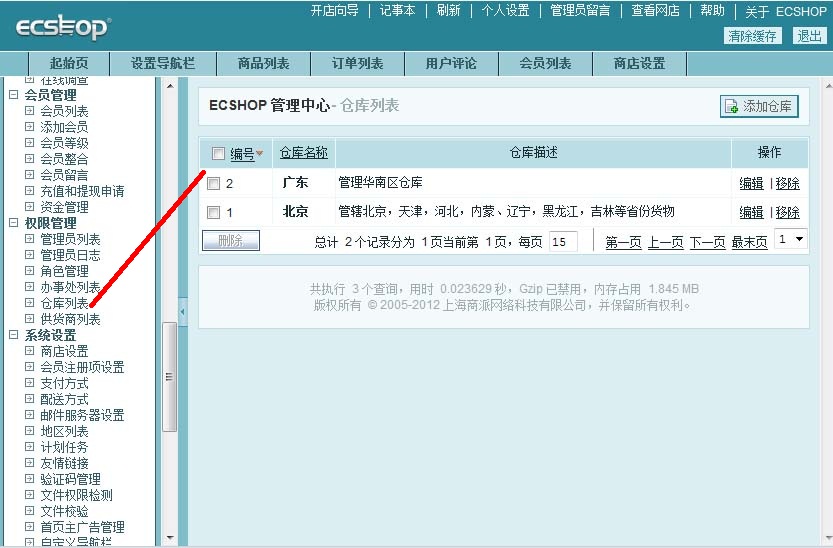This screenshot has height=548, width=833.
Task: Toggle the select-all checkbox in table header
Action: 218,153
